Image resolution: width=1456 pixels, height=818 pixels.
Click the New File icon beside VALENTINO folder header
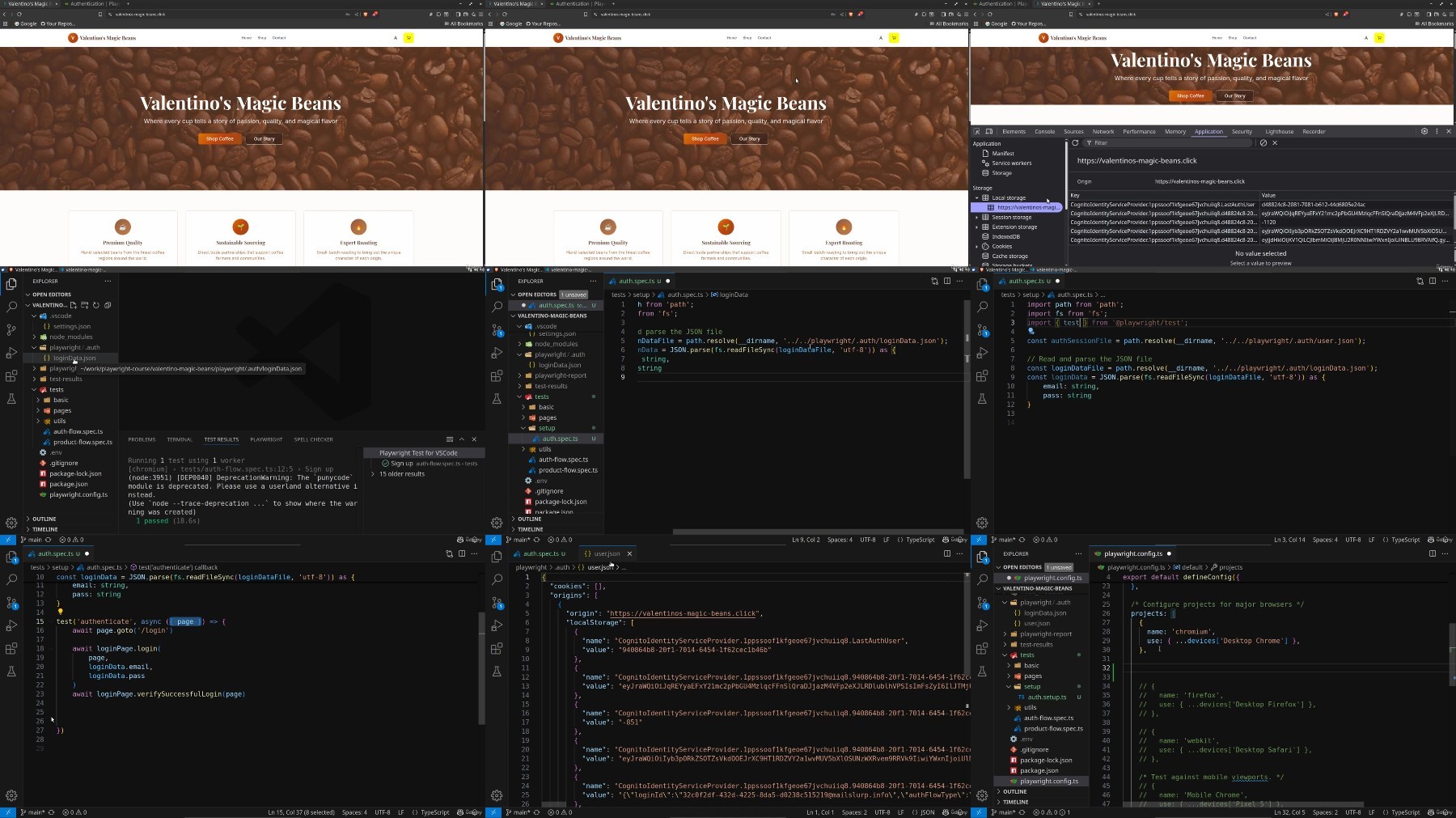point(73,305)
